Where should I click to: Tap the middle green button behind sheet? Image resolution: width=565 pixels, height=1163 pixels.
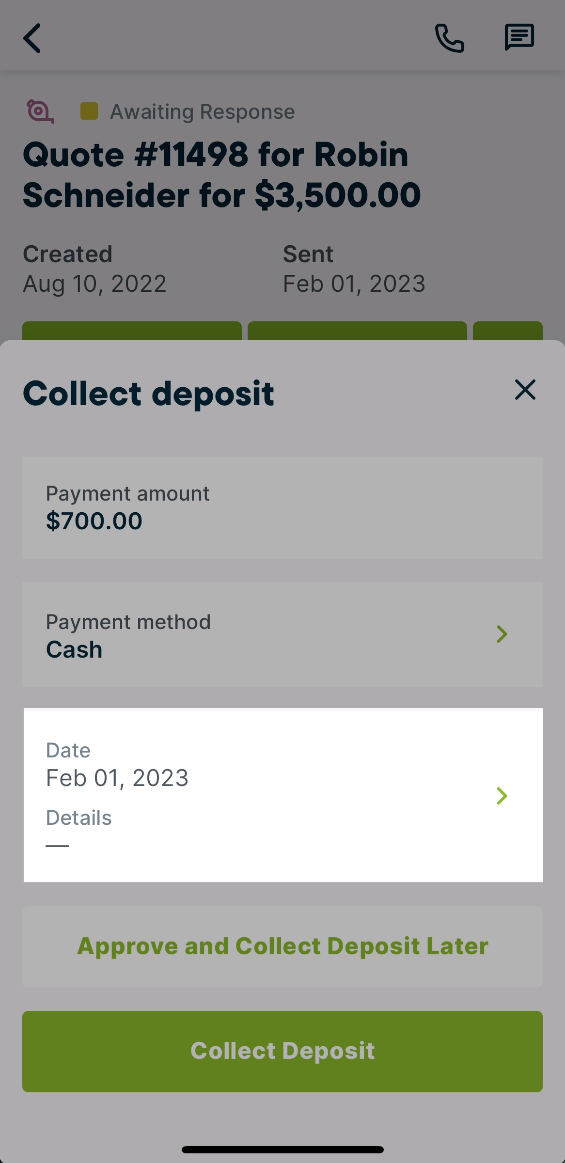pos(357,331)
